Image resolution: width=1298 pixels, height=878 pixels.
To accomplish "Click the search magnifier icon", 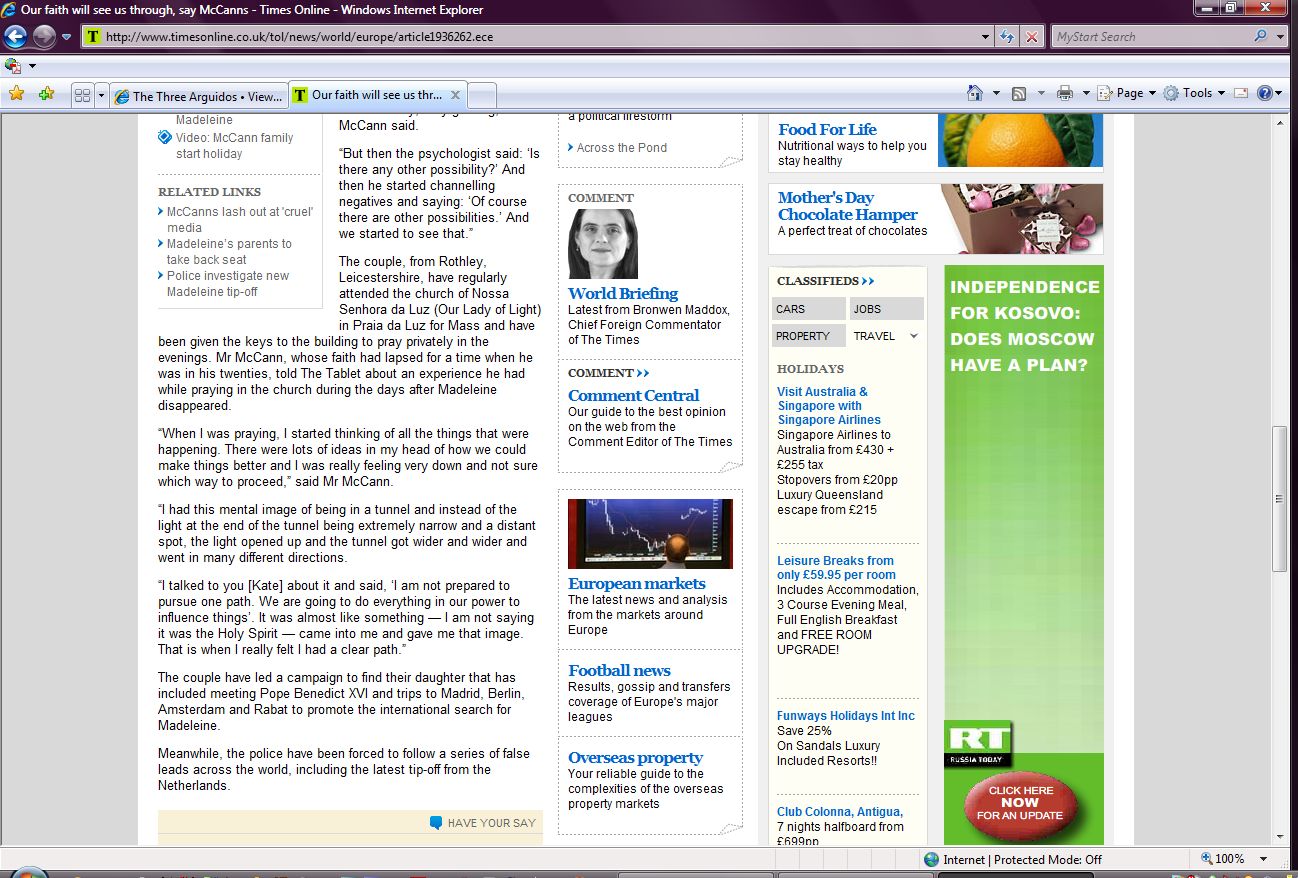I will point(1260,37).
